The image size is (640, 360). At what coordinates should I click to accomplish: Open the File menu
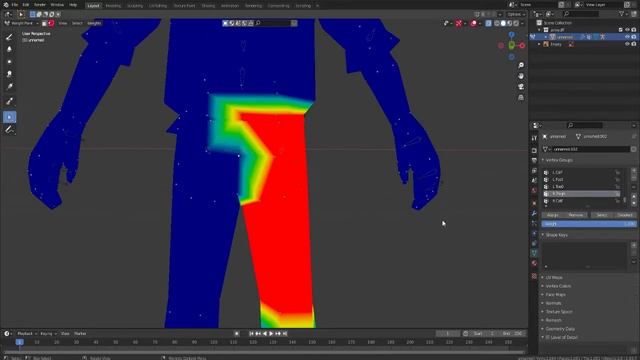pyautogui.click(x=15, y=5)
